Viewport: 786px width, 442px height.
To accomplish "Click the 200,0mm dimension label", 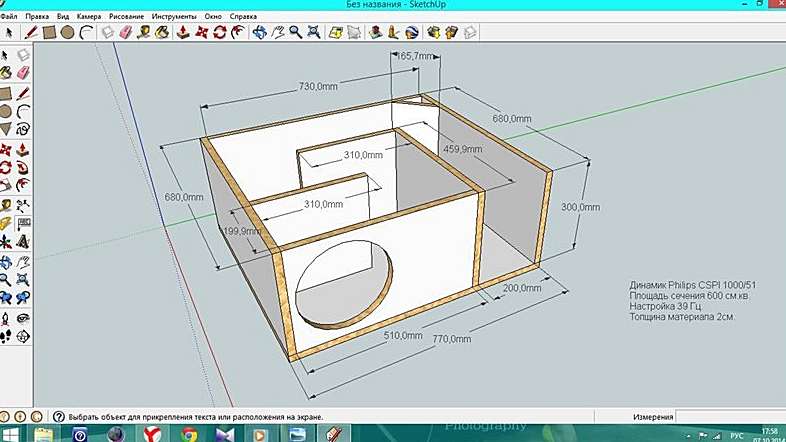I will [x=522, y=288].
